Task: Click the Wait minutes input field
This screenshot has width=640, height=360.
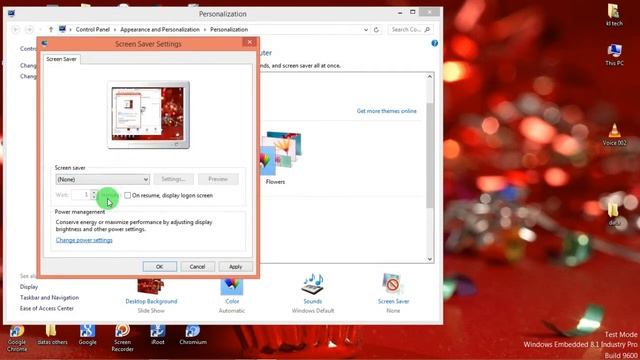Action: (81, 195)
